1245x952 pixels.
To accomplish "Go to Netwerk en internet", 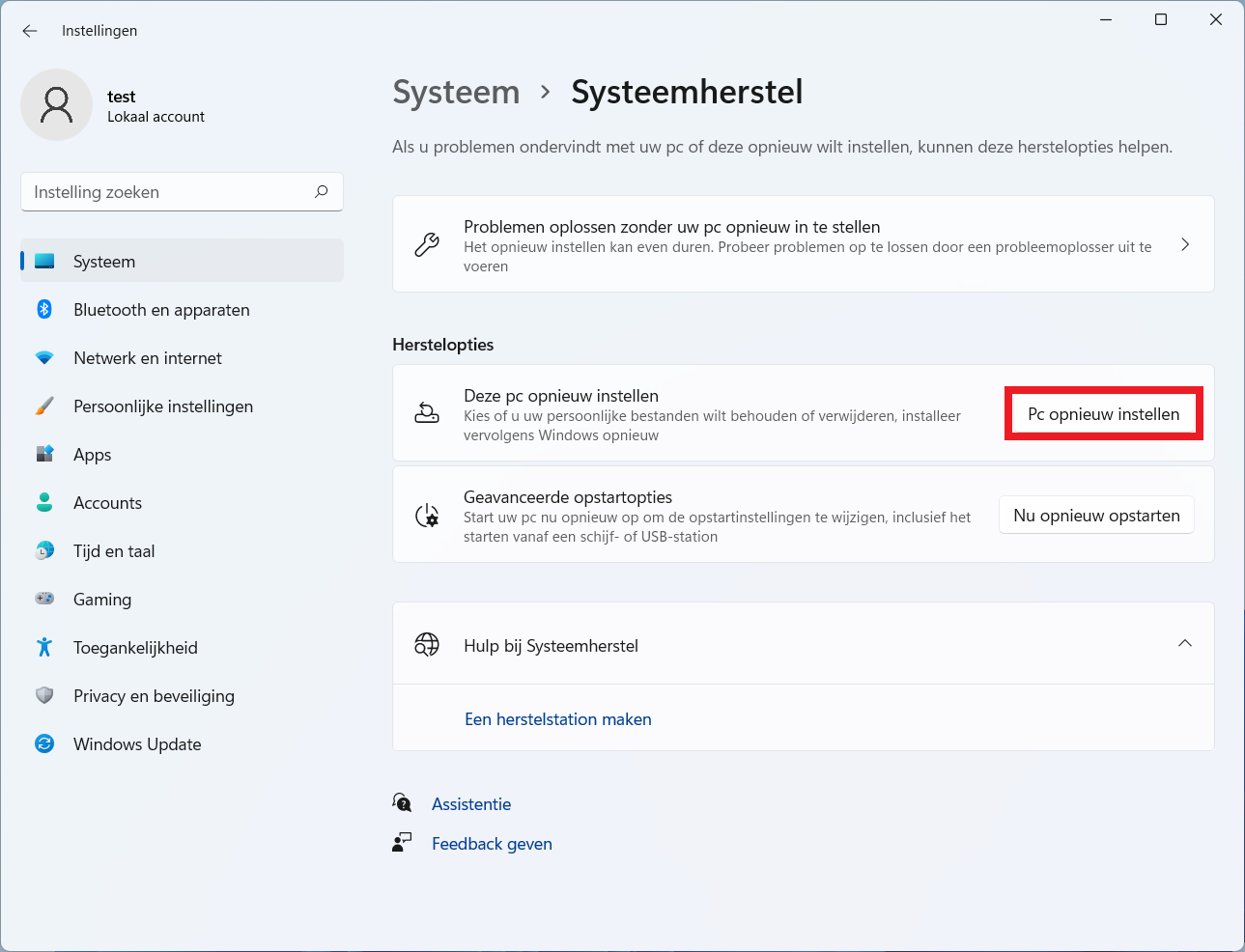I will (x=182, y=357).
